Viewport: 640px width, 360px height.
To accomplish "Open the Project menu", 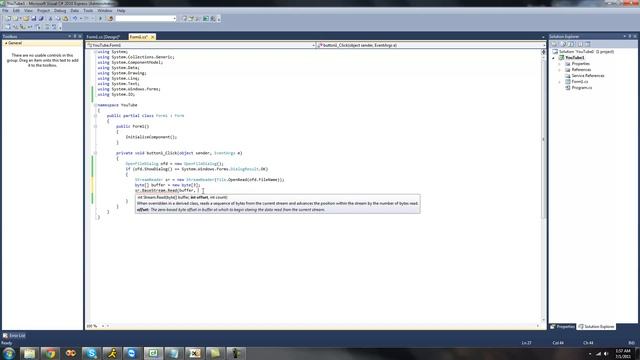I will coord(43,11).
